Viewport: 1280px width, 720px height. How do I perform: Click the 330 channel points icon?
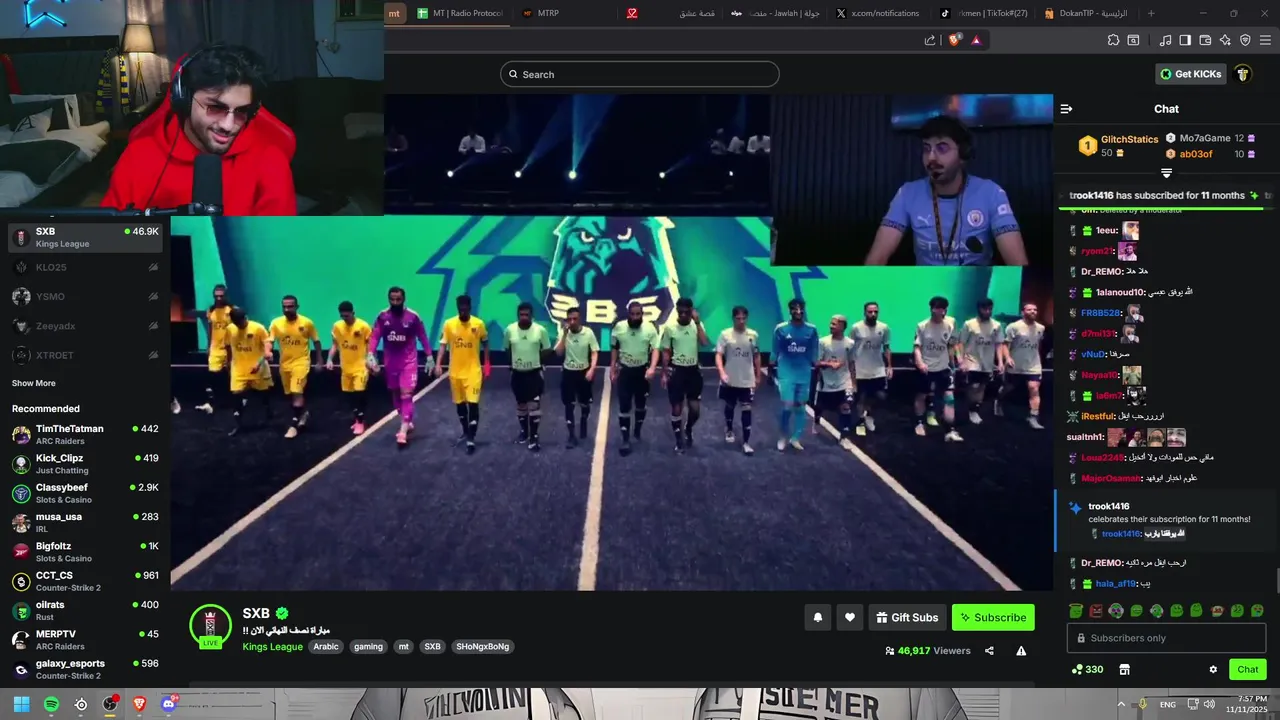pyautogui.click(x=1087, y=669)
